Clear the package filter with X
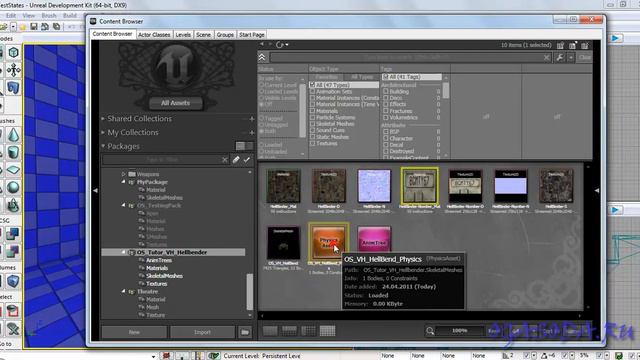Screen dimensions: 640x360 click(224, 160)
